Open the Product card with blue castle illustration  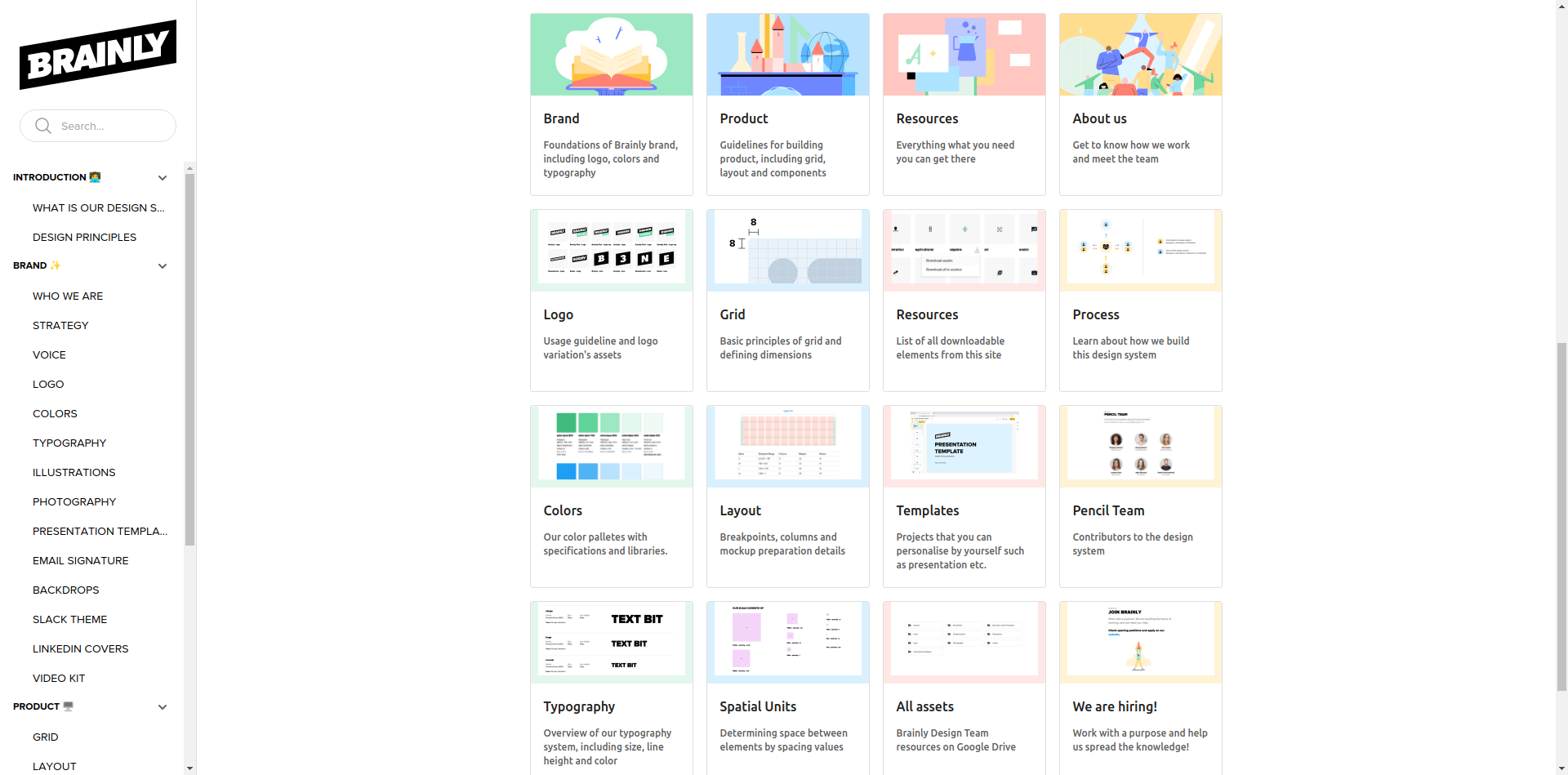pos(787,54)
